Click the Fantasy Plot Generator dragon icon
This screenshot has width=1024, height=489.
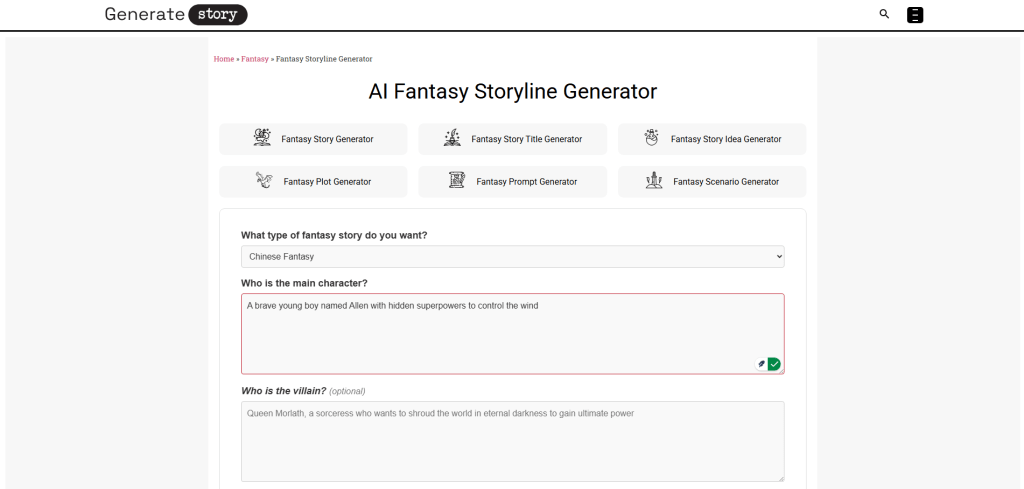264,180
